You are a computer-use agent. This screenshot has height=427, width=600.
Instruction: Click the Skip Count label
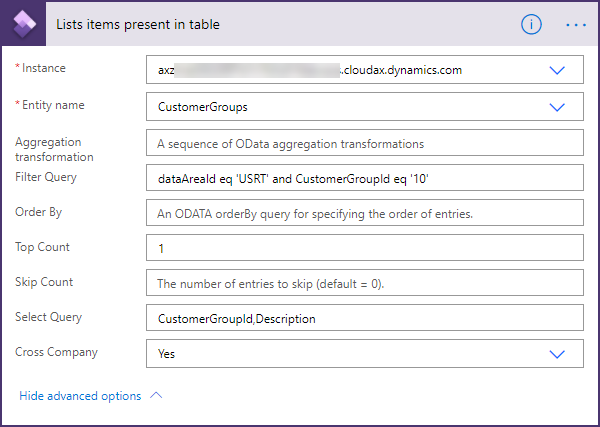[x=44, y=282]
